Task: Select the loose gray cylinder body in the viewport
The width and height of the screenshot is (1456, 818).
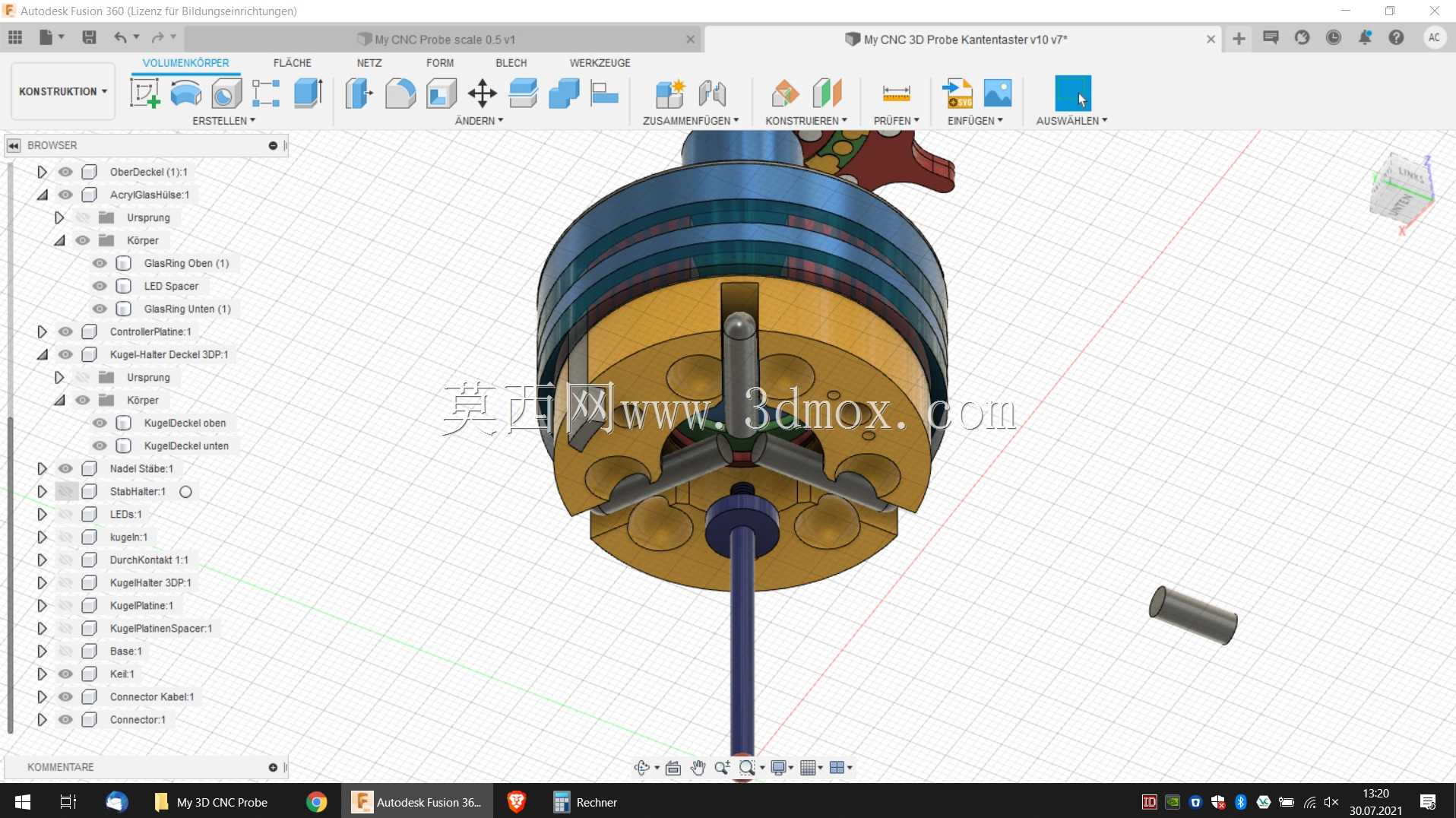Action: (1193, 615)
